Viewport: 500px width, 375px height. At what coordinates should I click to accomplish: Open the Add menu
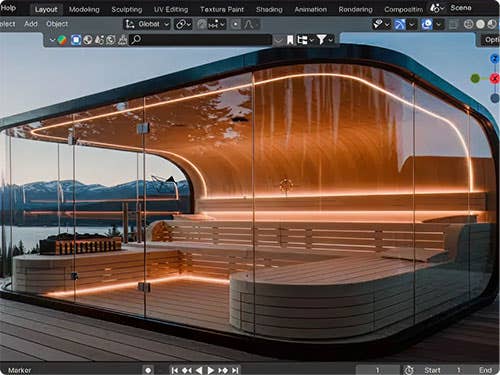tap(31, 24)
